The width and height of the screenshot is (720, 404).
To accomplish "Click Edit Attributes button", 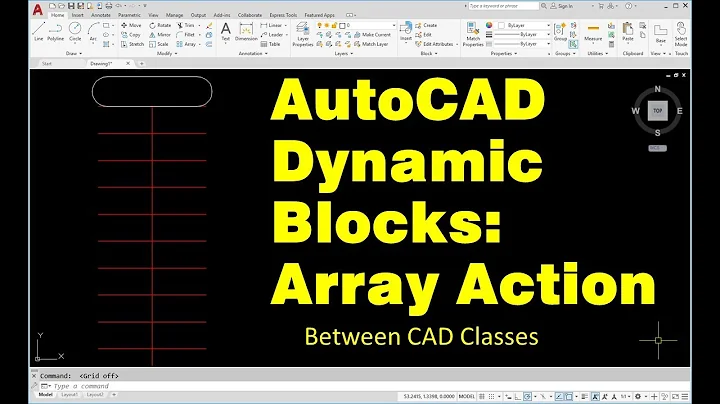I will tap(434, 44).
